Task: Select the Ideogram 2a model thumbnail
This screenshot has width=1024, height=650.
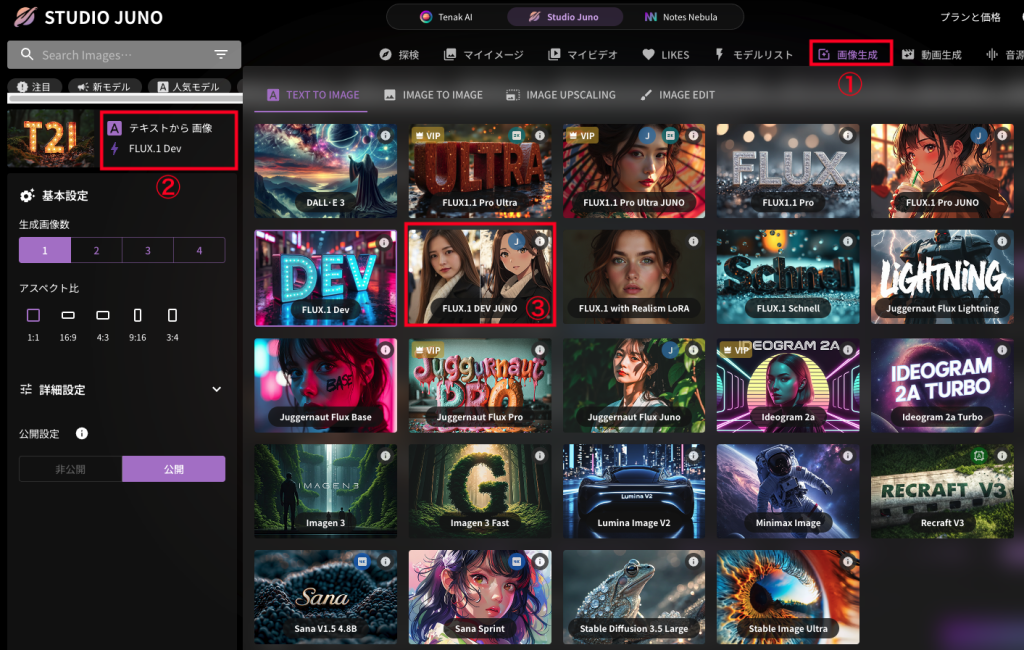Action: point(788,385)
